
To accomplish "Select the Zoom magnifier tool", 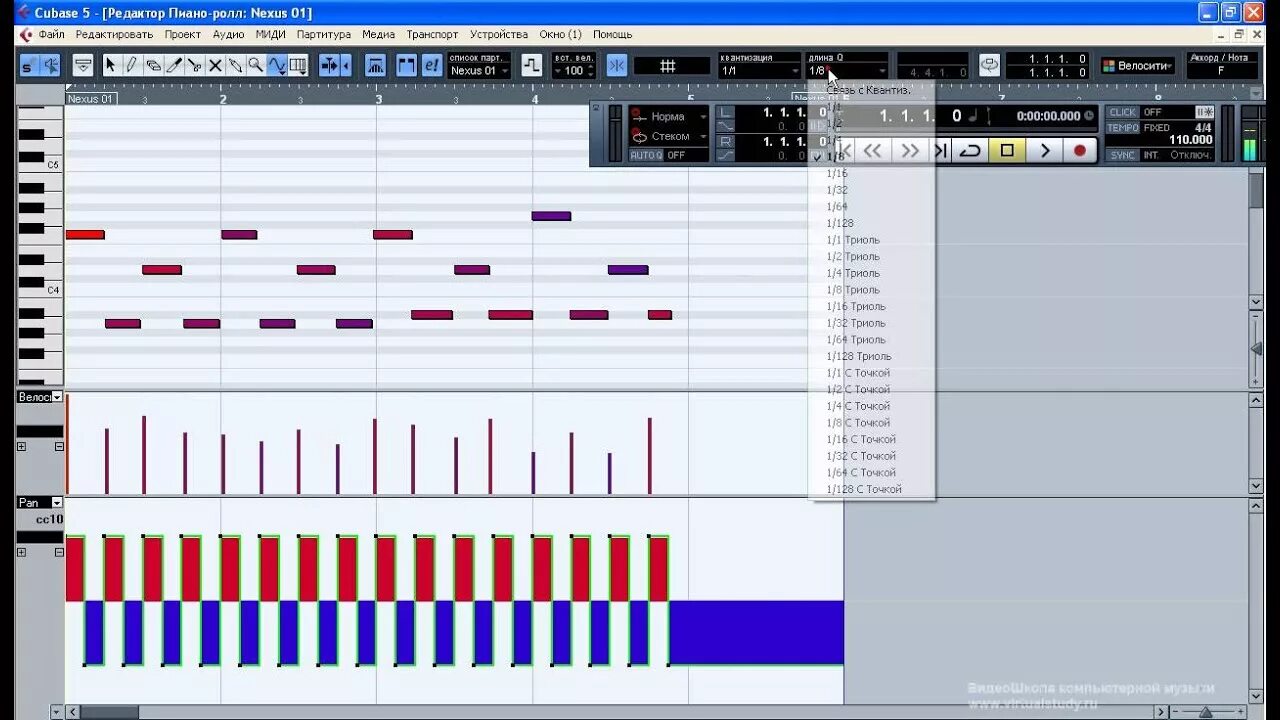I will click(256, 66).
